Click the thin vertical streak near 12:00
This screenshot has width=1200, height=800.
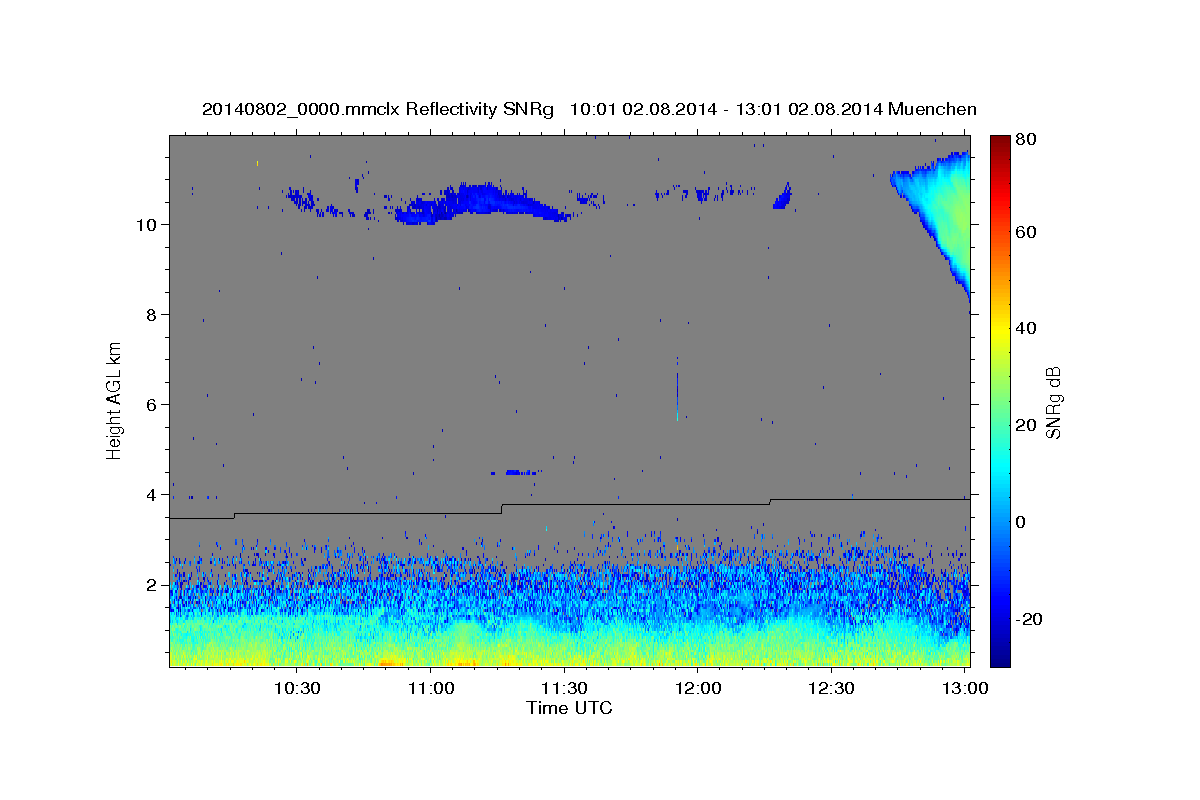(677, 388)
